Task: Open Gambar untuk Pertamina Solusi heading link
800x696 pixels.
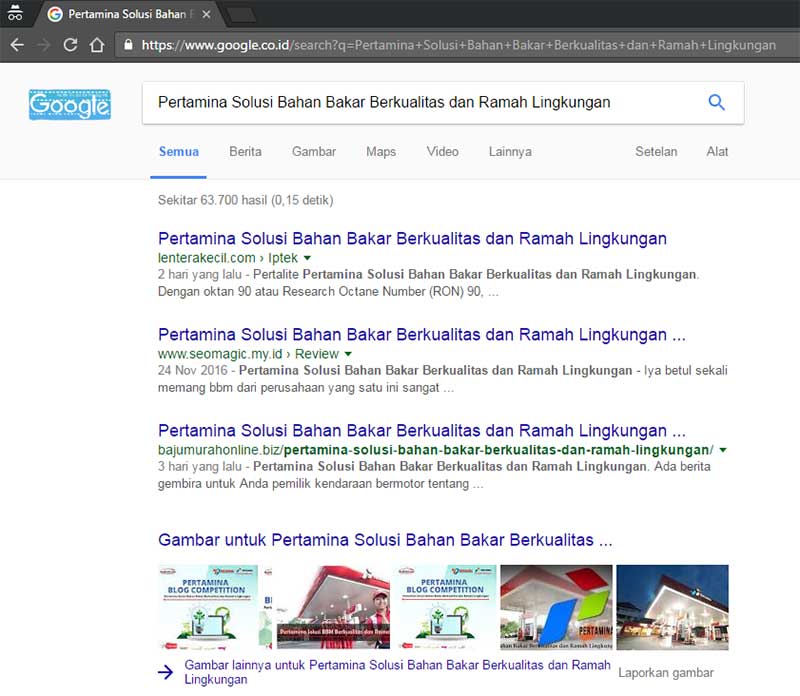Action: point(385,540)
